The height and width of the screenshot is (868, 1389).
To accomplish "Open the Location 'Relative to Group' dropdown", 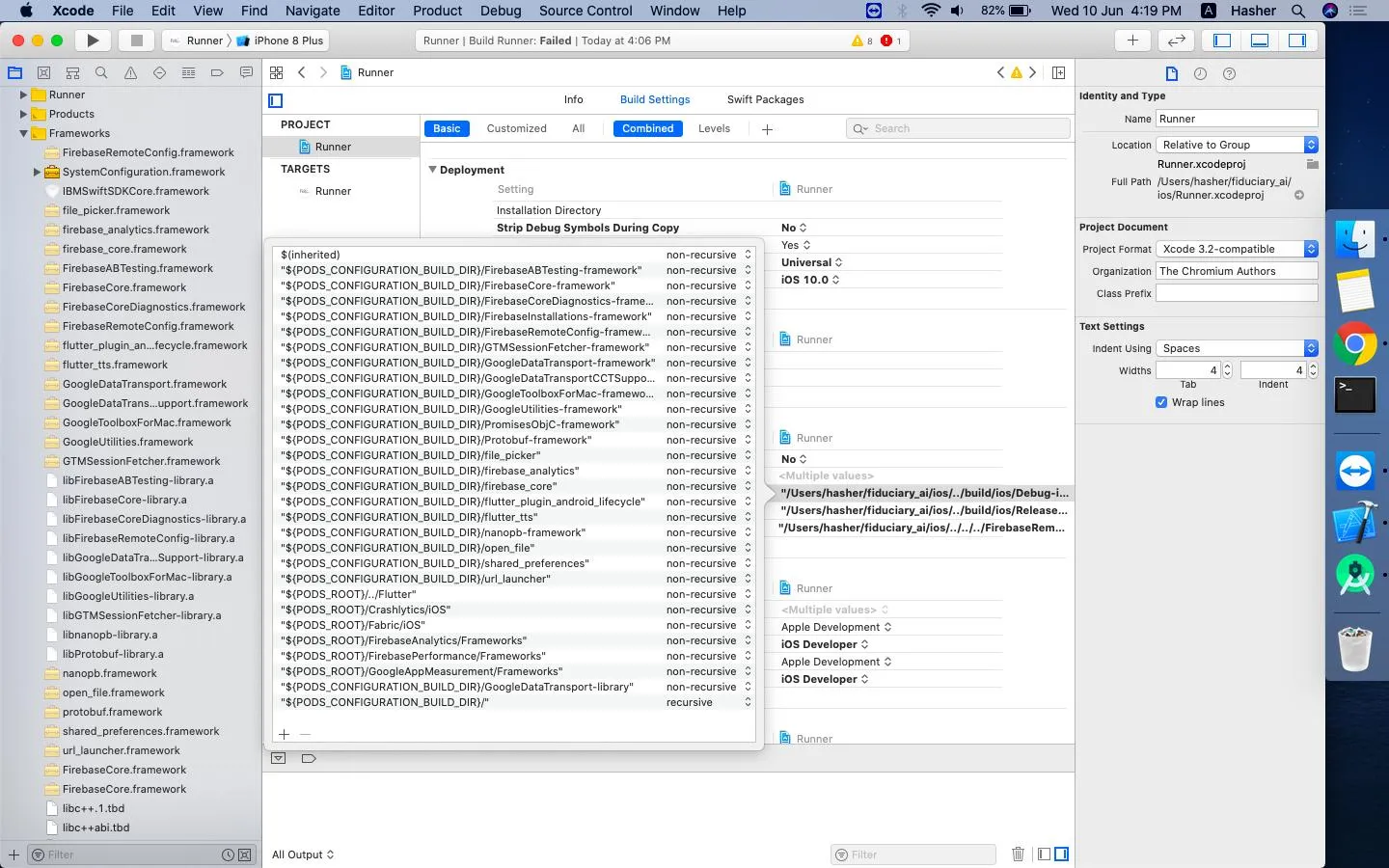I will [x=1237, y=145].
